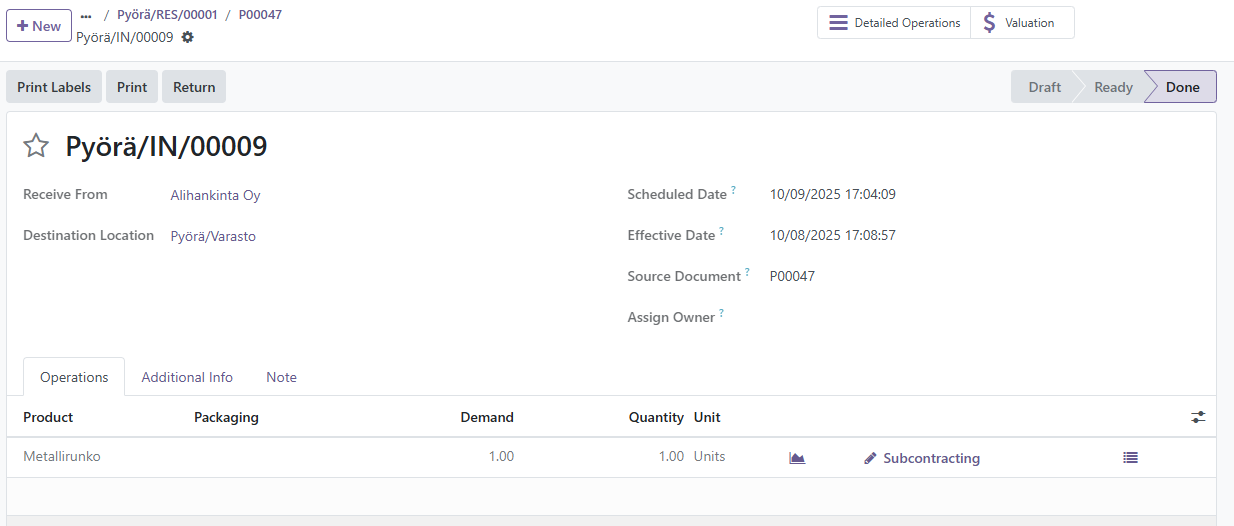The image size is (1234, 526).
Task: Switch to Additional Info tab
Action: coord(187,377)
